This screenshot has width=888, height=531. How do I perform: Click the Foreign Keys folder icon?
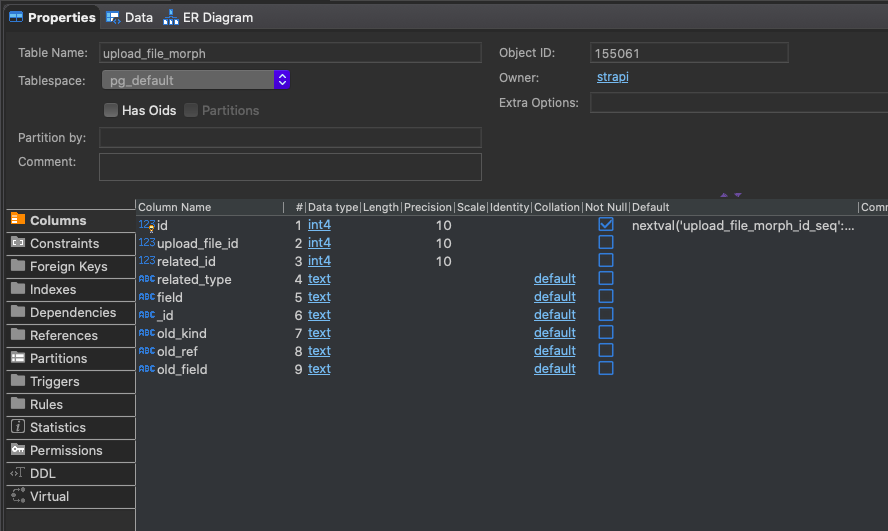click(18, 266)
